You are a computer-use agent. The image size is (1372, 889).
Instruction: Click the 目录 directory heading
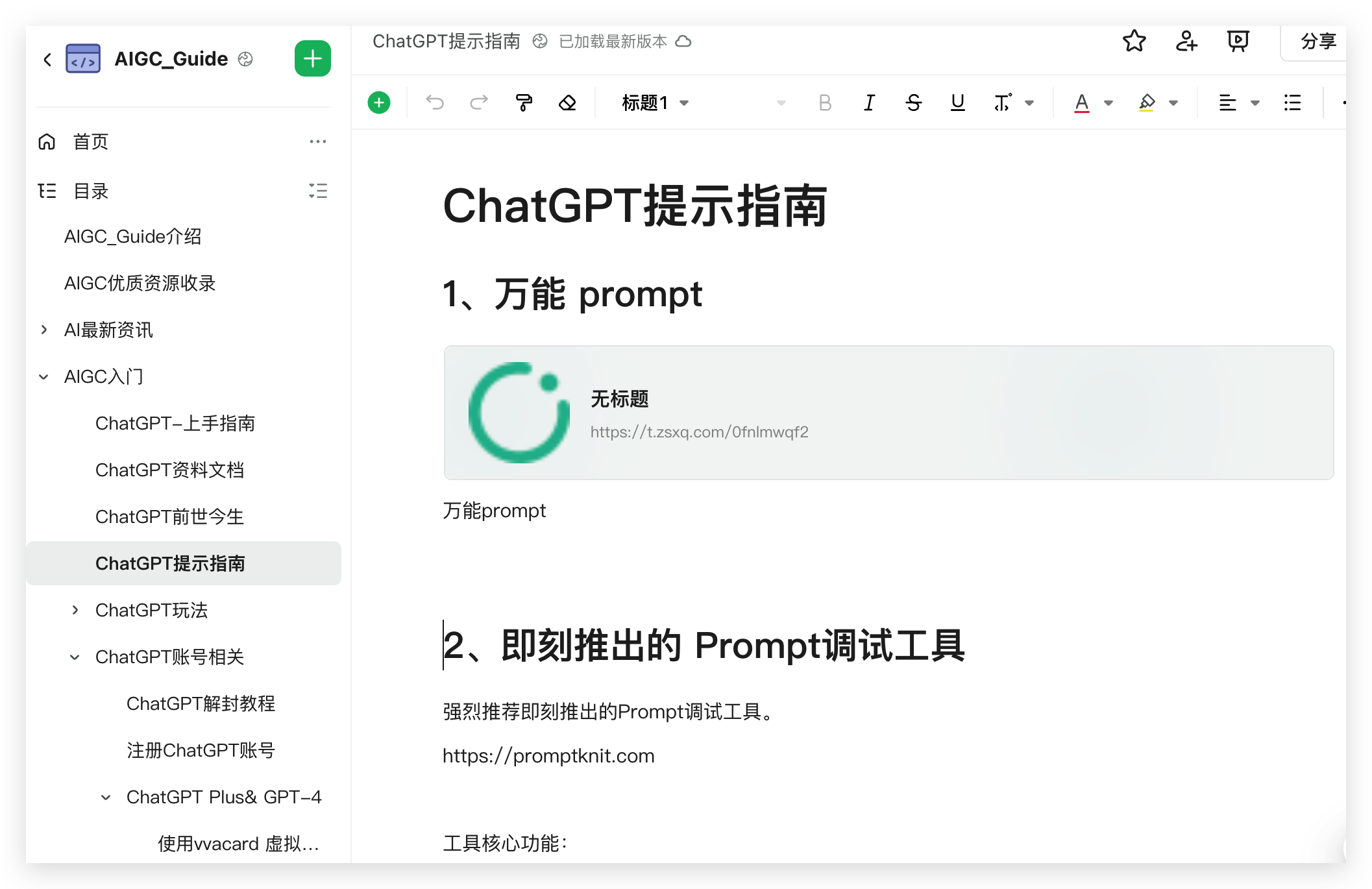[90, 191]
